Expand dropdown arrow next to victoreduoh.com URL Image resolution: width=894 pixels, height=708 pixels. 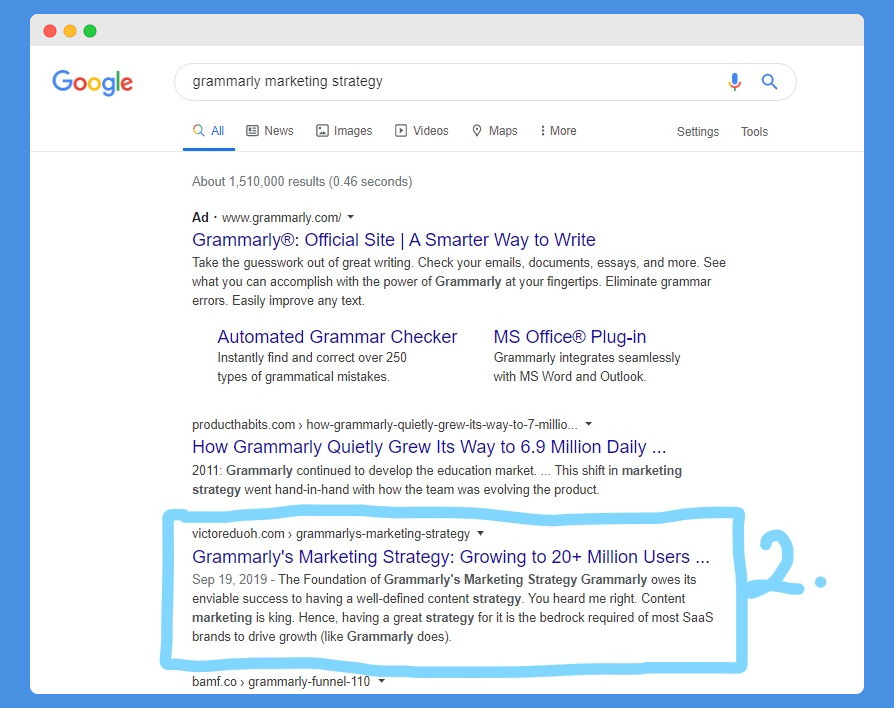point(480,534)
